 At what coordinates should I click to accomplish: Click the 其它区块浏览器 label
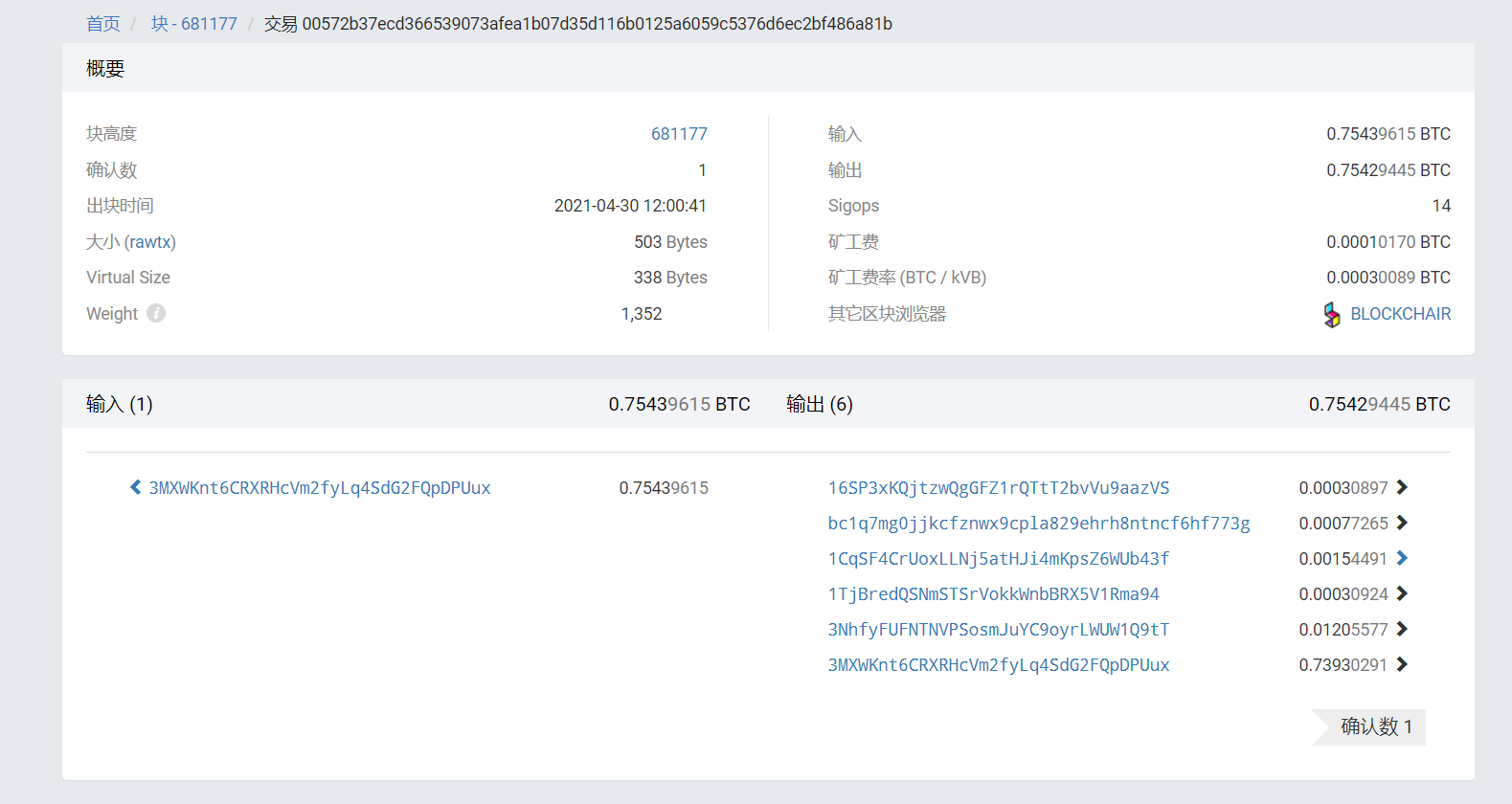point(887,314)
